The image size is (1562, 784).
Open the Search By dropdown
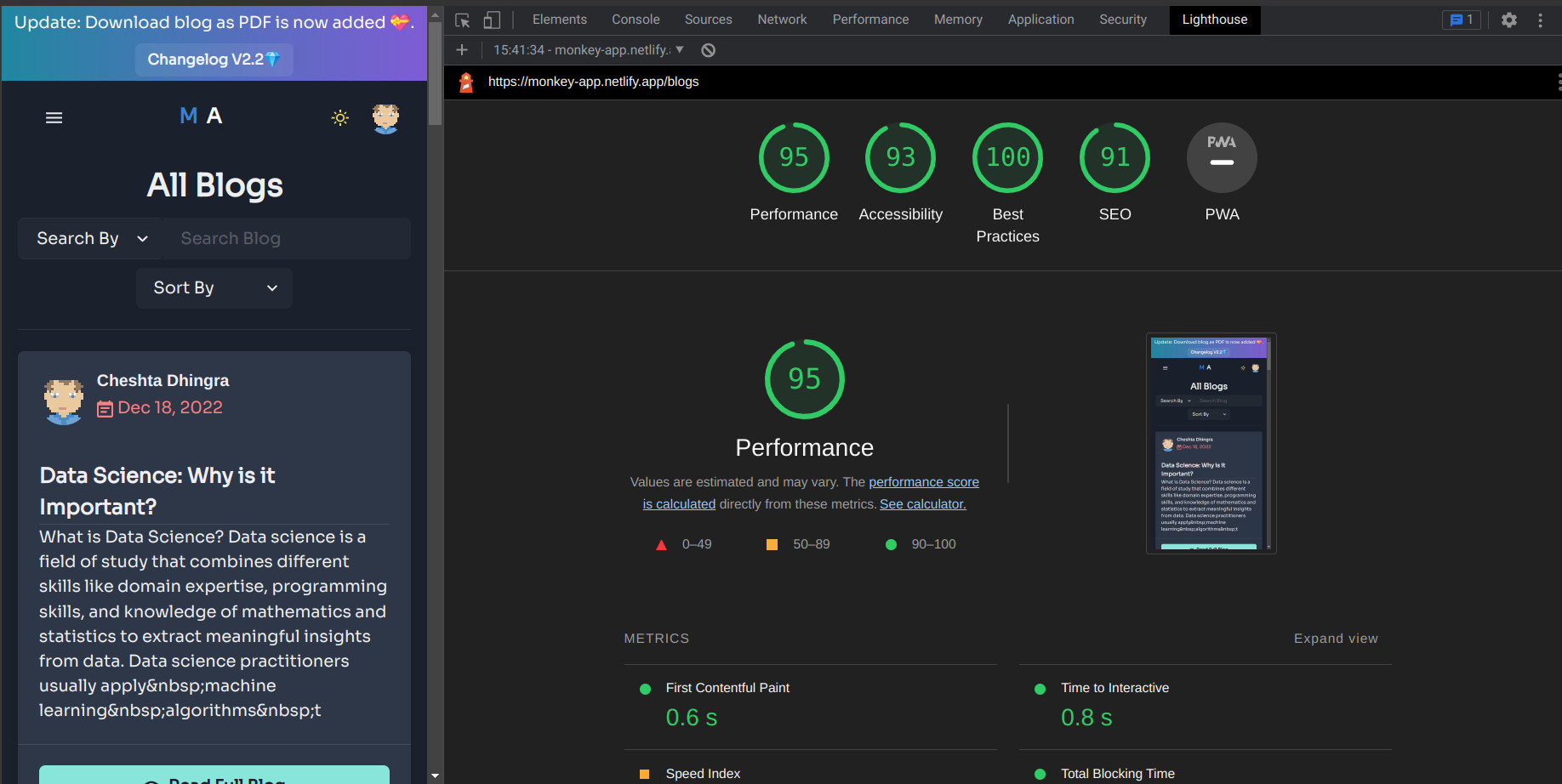click(91, 239)
